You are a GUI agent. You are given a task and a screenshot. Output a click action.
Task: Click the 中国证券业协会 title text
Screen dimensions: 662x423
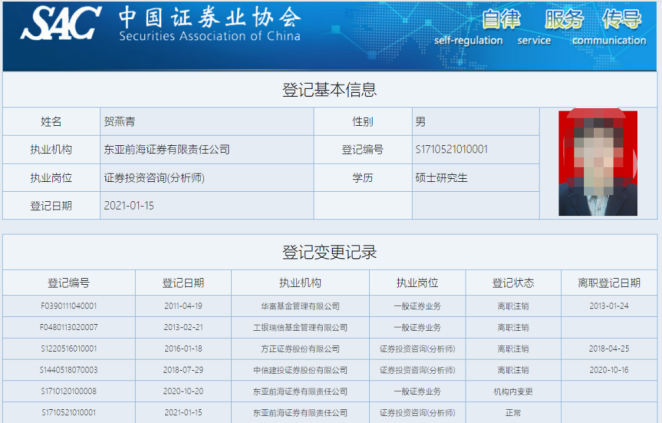(208, 18)
